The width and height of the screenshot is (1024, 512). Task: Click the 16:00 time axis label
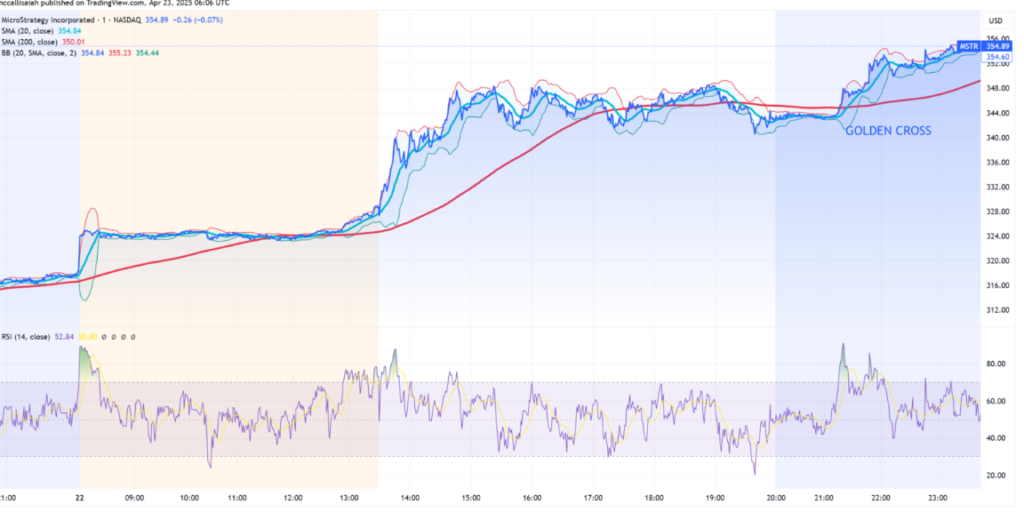(x=532, y=498)
